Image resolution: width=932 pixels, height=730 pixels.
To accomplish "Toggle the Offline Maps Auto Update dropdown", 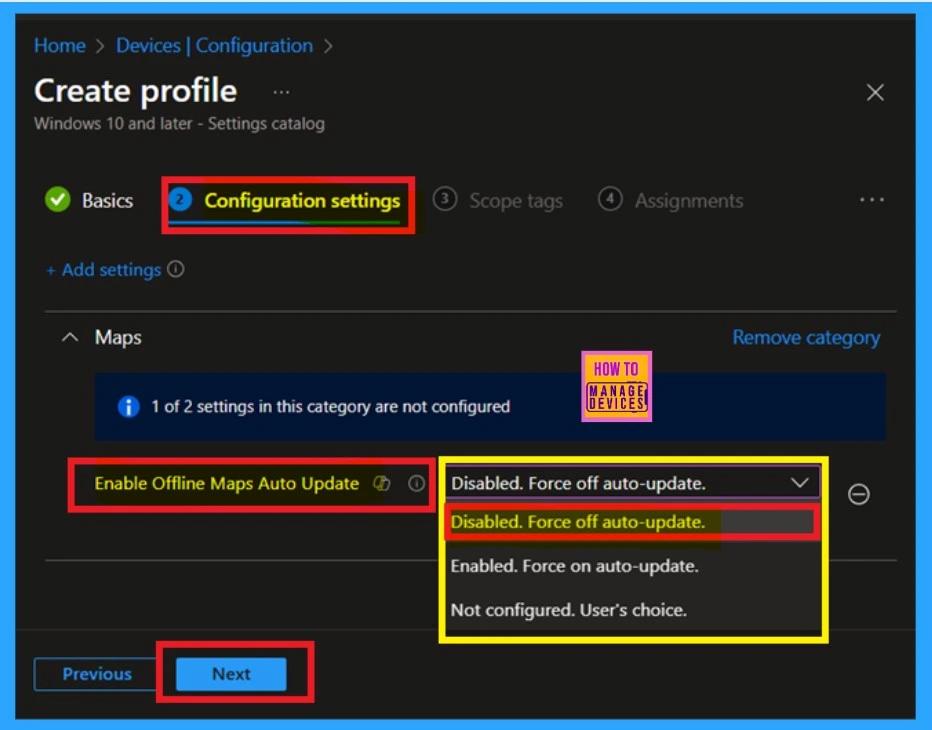I will coord(632,483).
